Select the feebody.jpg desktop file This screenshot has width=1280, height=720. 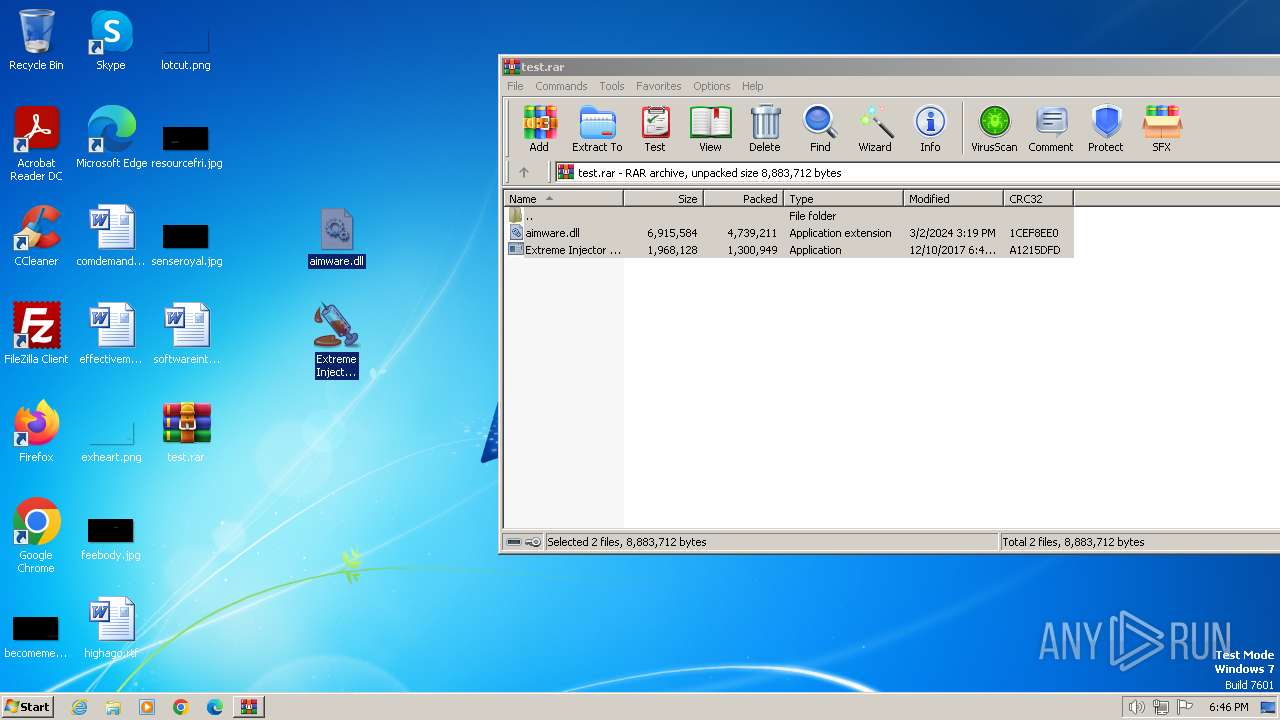pyautogui.click(x=111, y=538)
